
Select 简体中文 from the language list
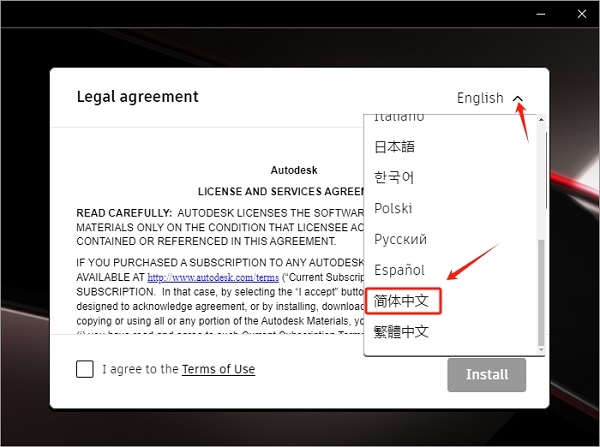[400, 300]
